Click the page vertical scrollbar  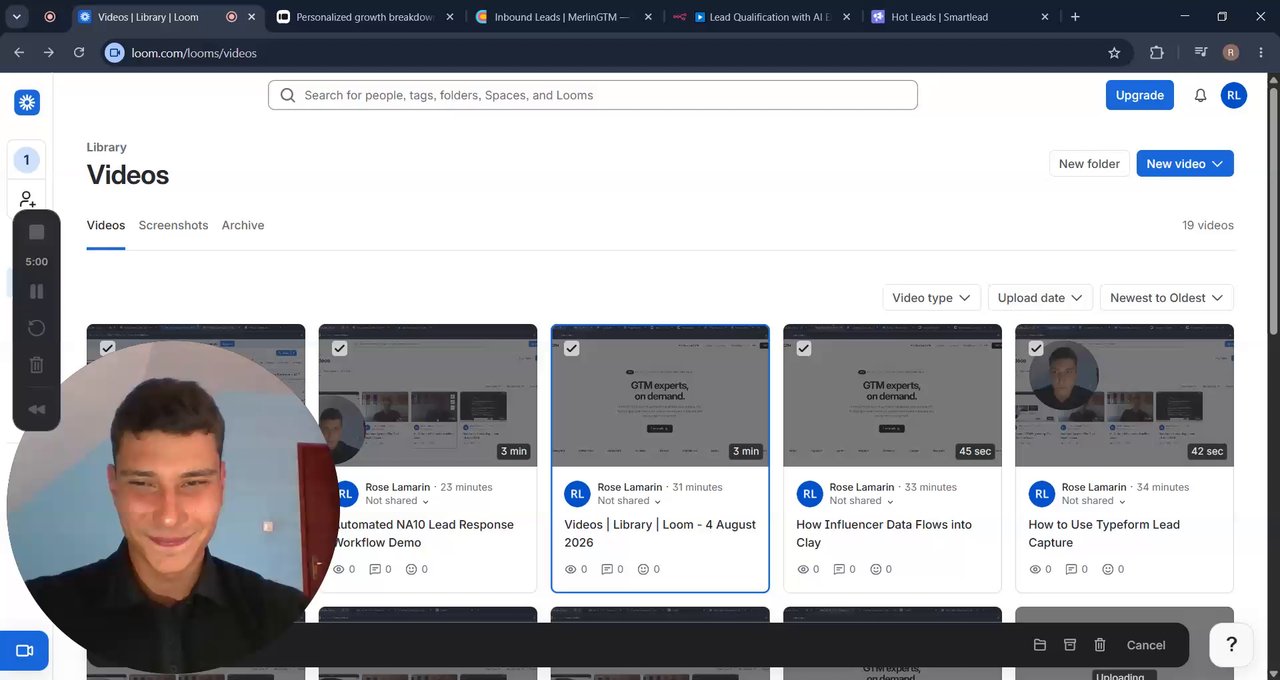[x=1273, y=210]
